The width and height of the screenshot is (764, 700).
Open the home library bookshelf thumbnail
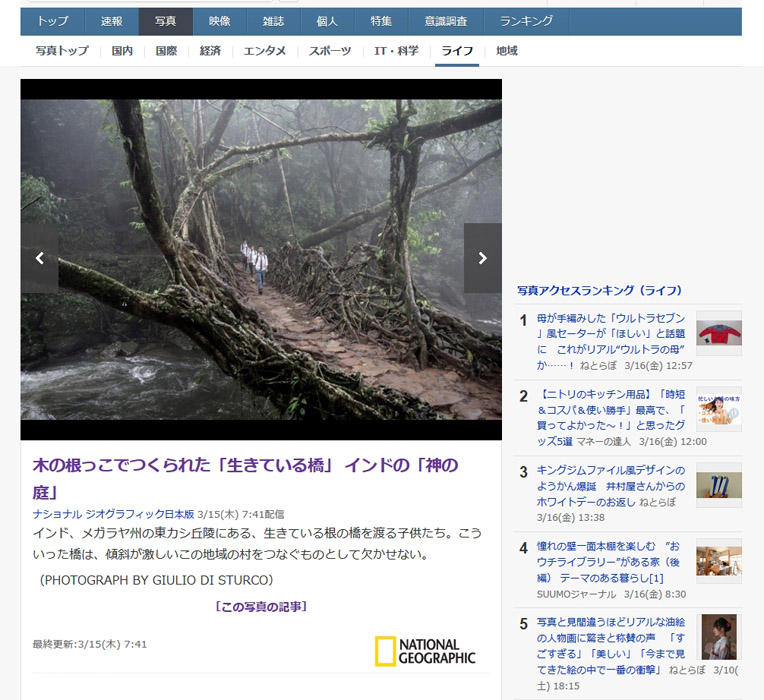718,562
